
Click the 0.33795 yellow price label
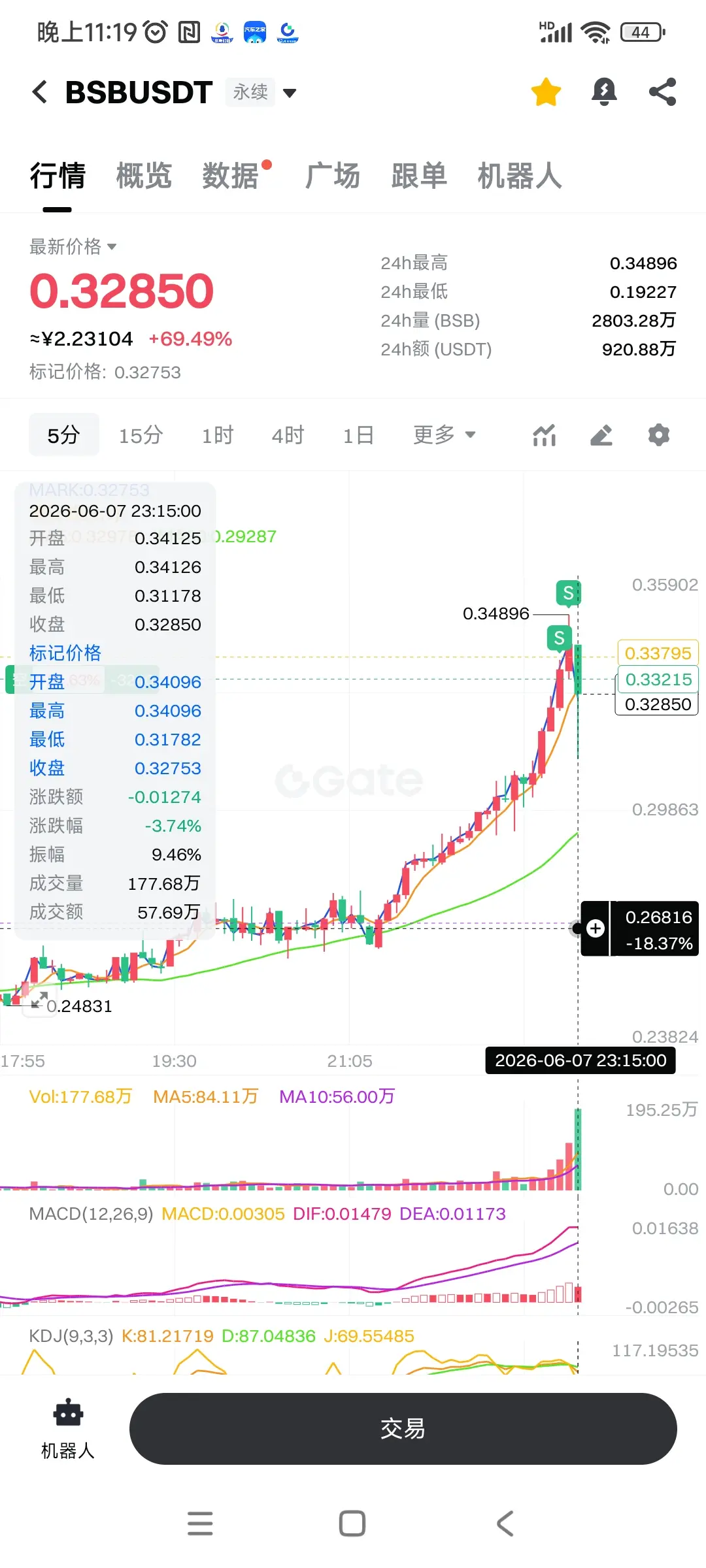[x=658, y=653]
